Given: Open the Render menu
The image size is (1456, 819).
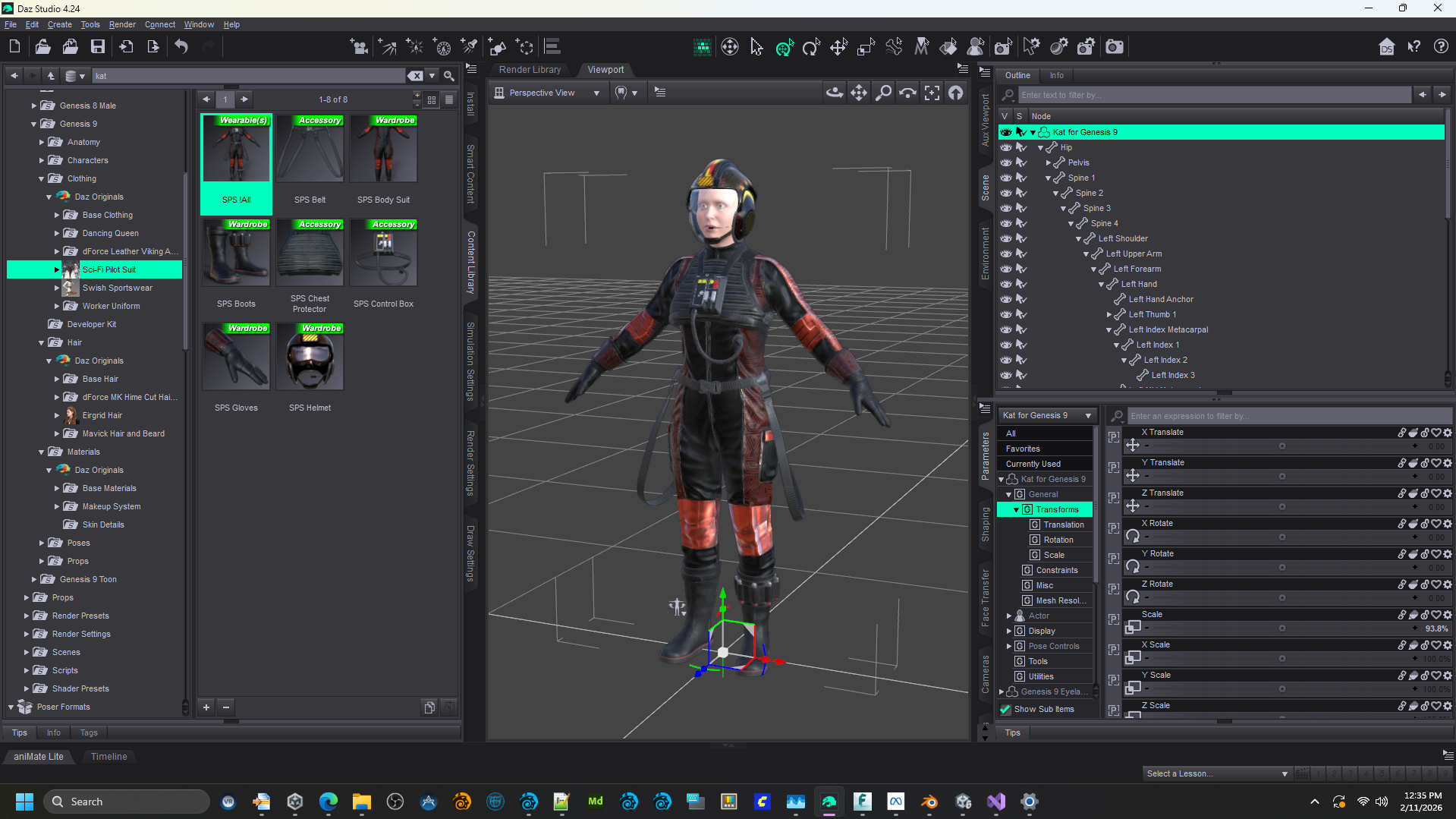Looking at the screenshot, I should click(121, 24).
